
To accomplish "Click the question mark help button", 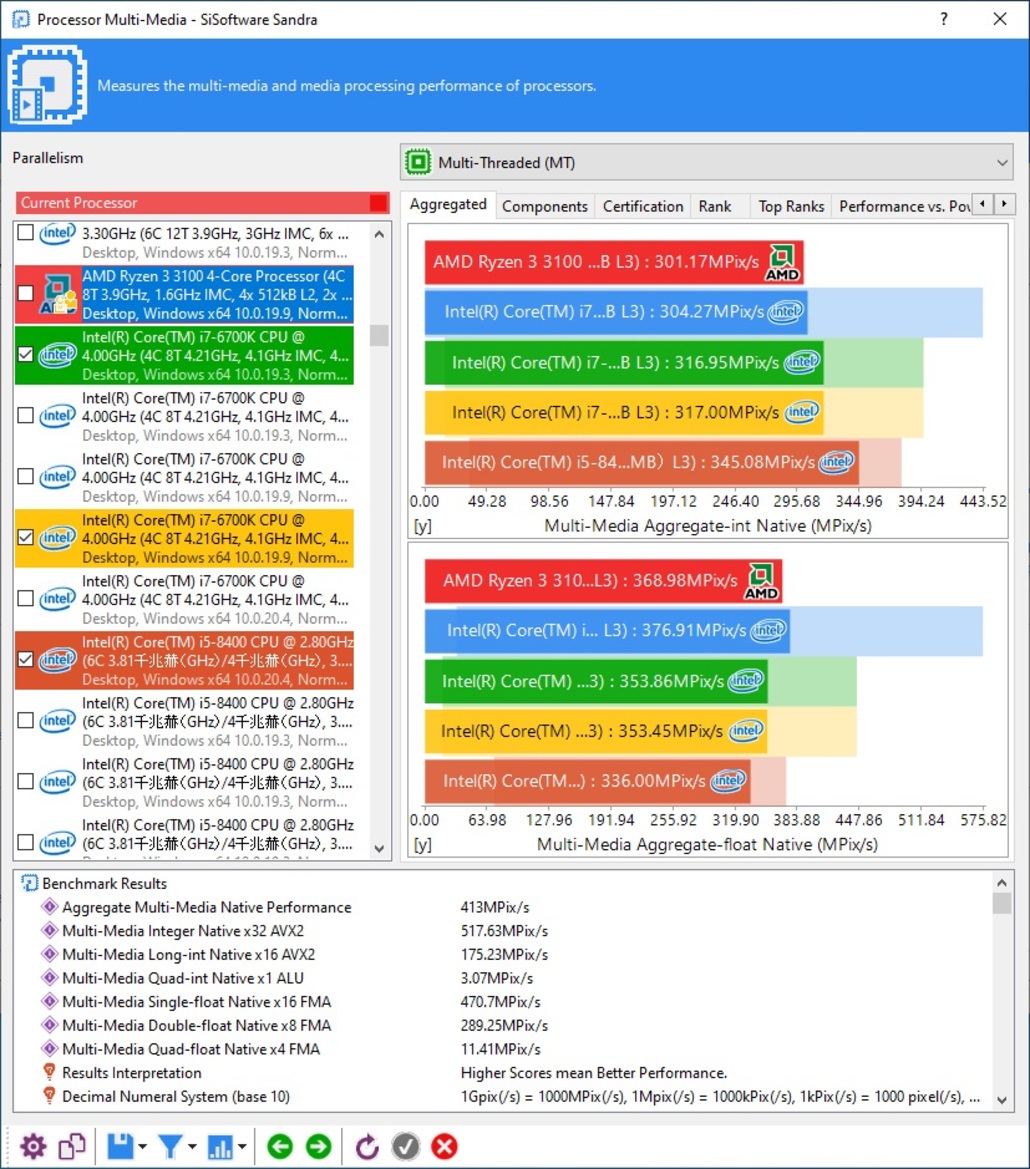I will click(x=944, y=19).
